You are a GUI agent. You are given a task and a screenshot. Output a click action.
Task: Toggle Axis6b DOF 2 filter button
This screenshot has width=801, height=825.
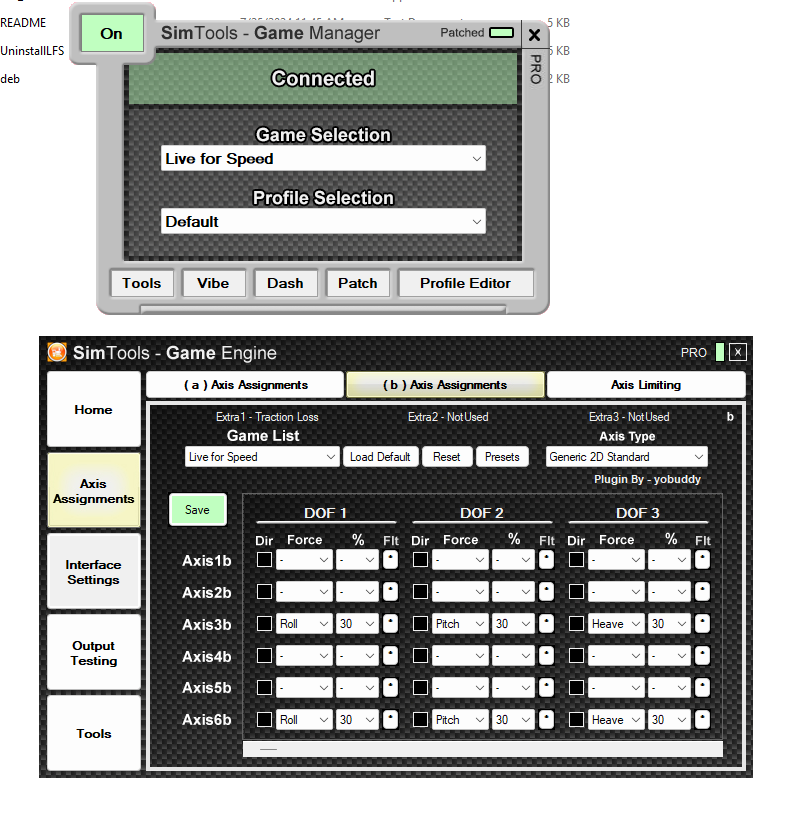pyautogui.click(x=546, y=719)
